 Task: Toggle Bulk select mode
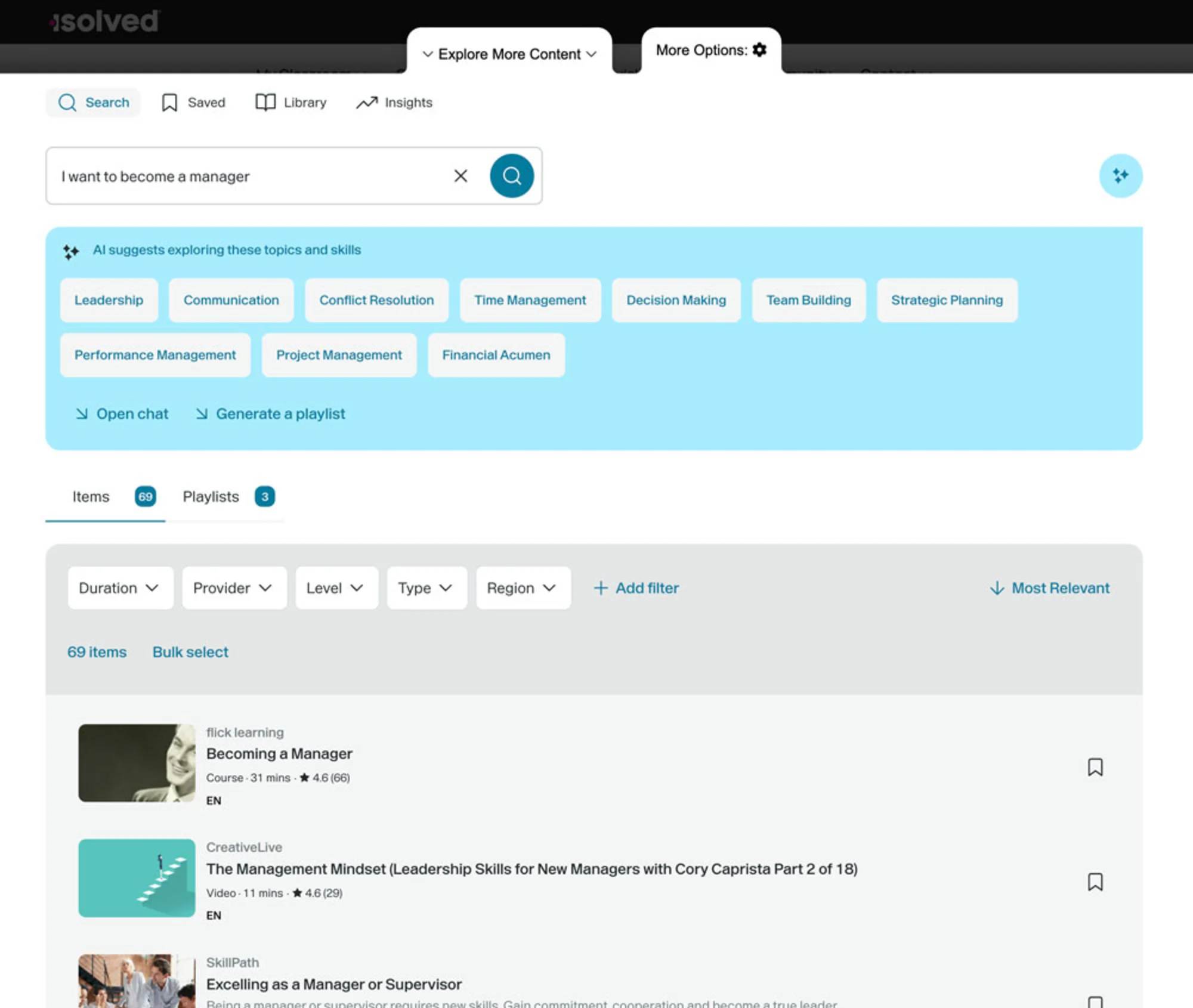pos(190,653)
